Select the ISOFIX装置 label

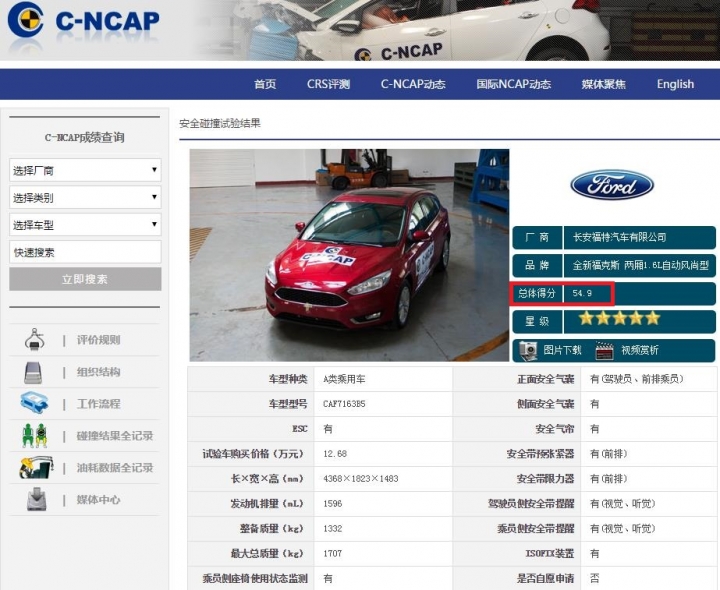point(550,553)
